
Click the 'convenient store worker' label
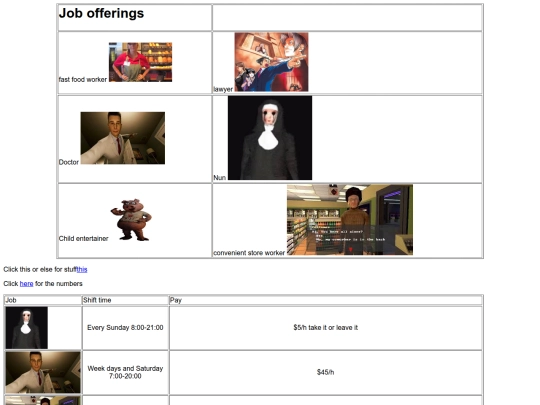249,252
